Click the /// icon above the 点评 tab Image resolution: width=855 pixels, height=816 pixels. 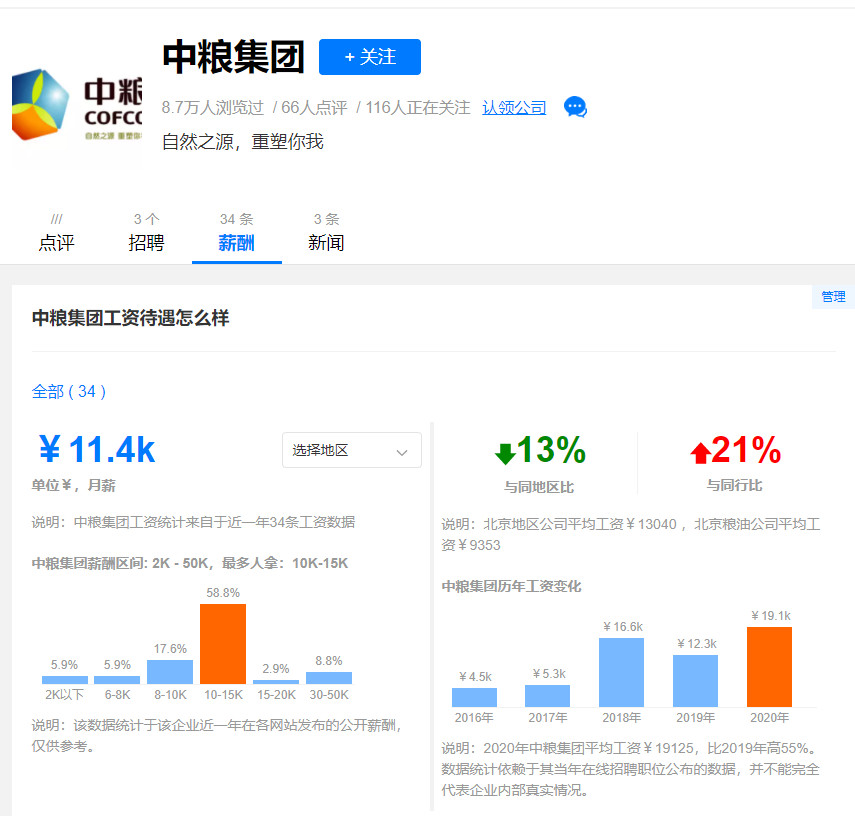pyautogui.click(x=57, y=218)
